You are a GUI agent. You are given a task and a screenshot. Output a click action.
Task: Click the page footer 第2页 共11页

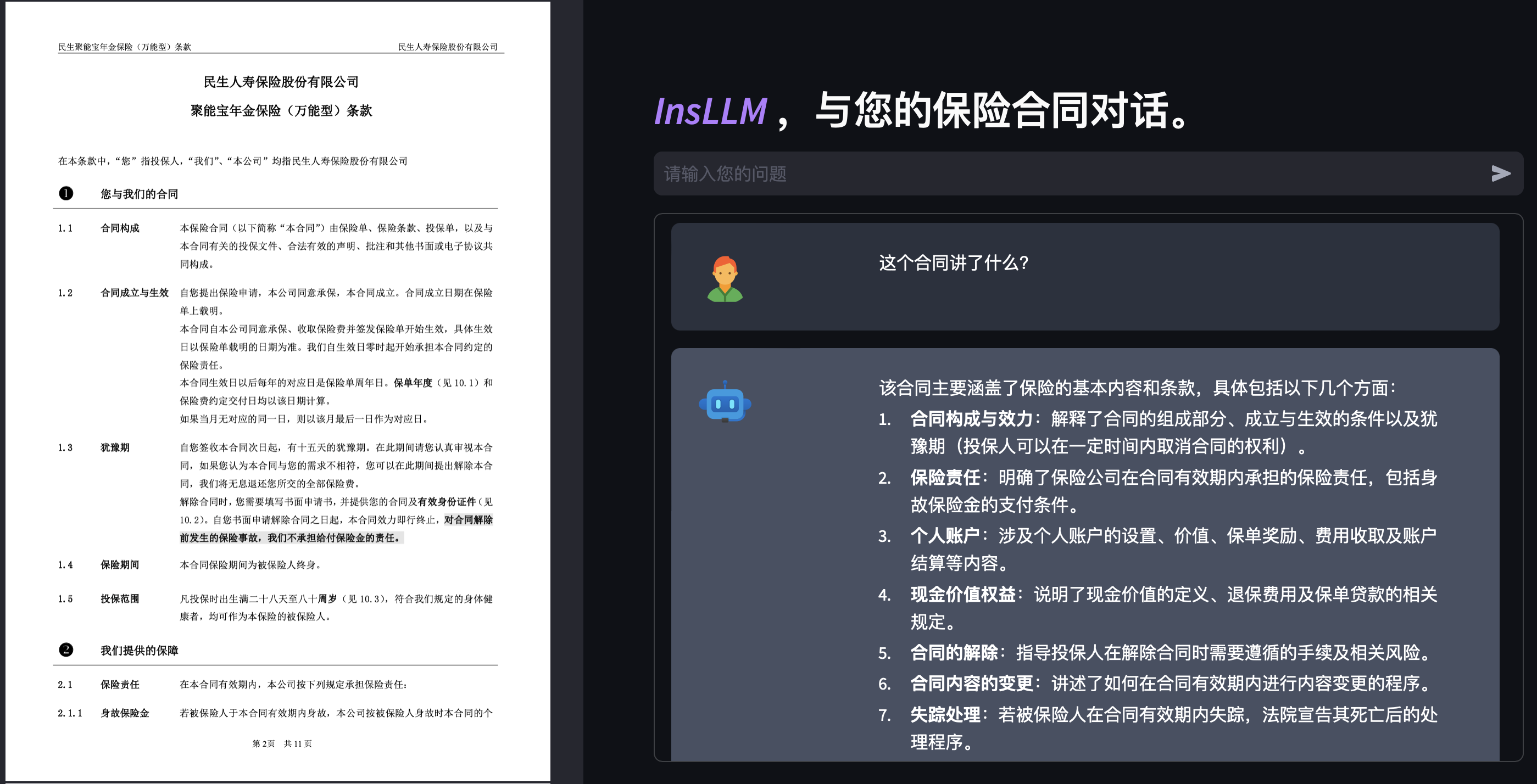pyautogui.click(x=282, y=743)
